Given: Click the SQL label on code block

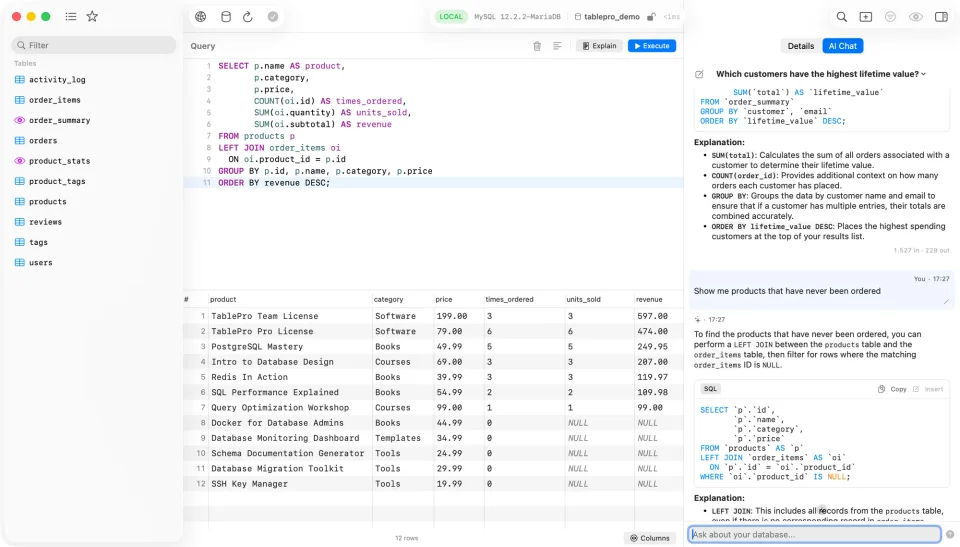Looking at the screenshot, I should (710, 389).
